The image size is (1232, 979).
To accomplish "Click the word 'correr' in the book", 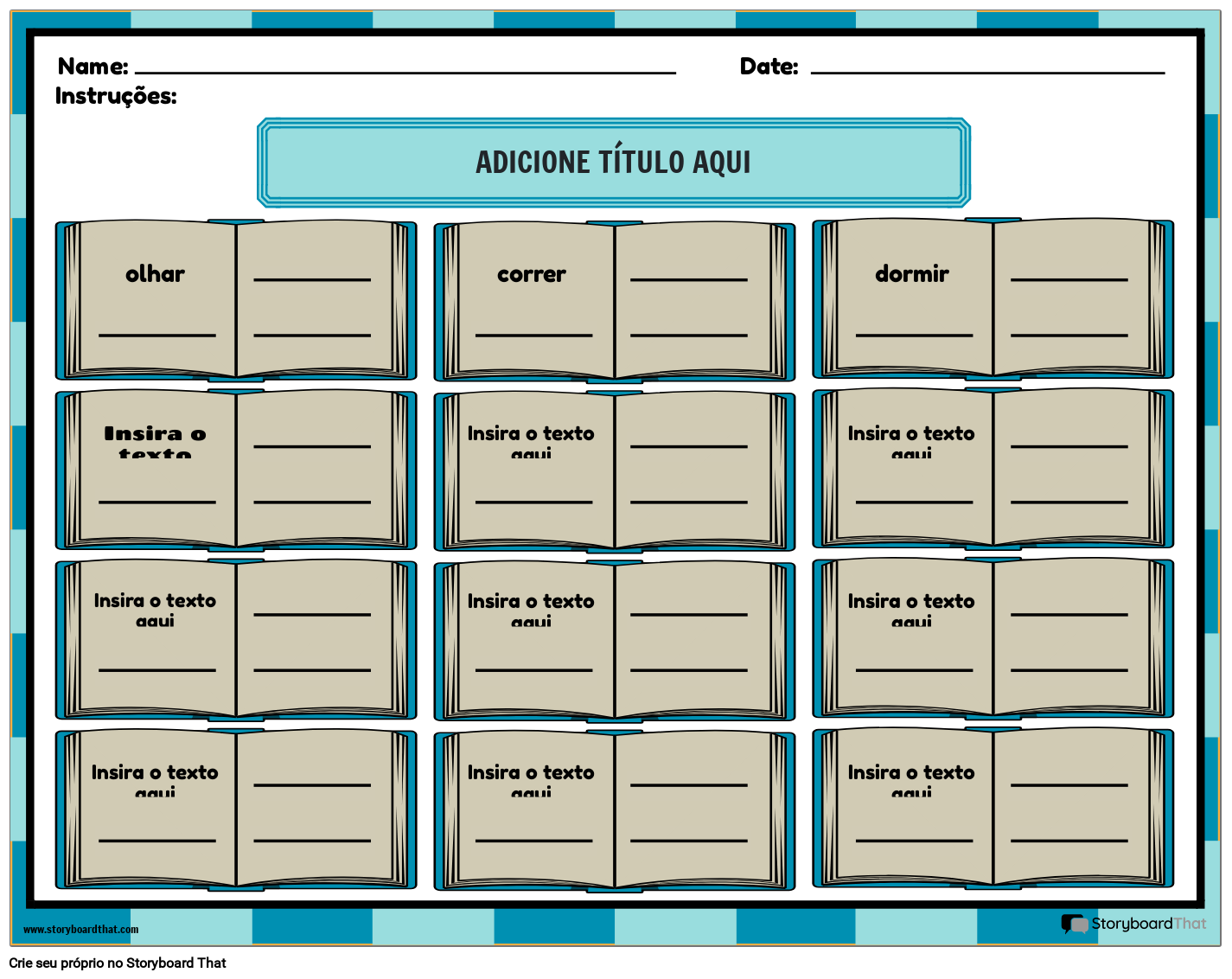I will pos(531,274).
